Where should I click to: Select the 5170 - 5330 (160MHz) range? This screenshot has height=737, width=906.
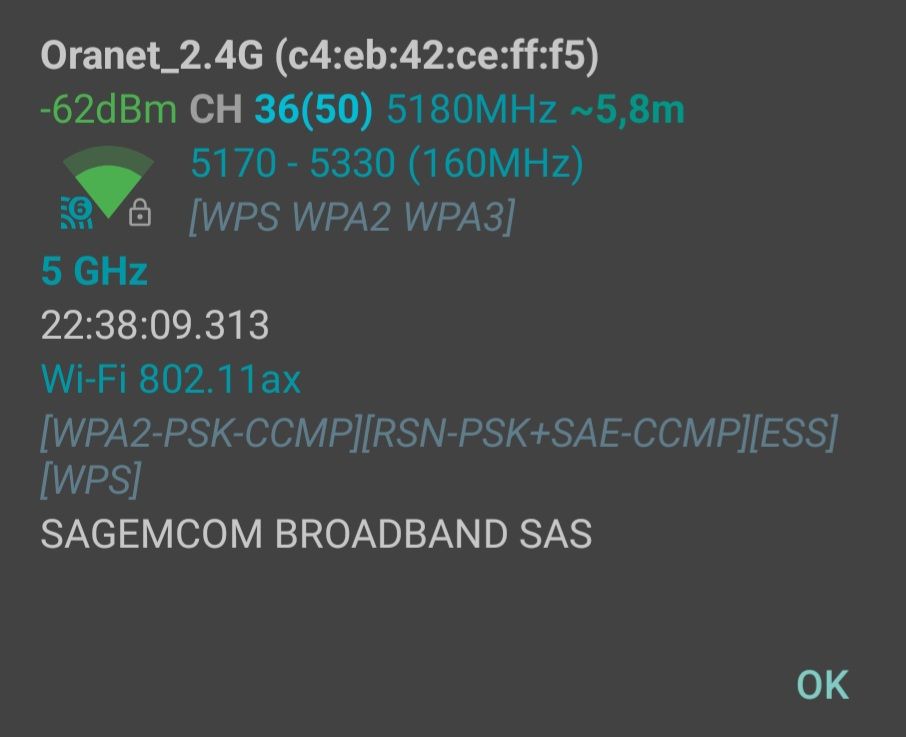[x=387, y=163]
